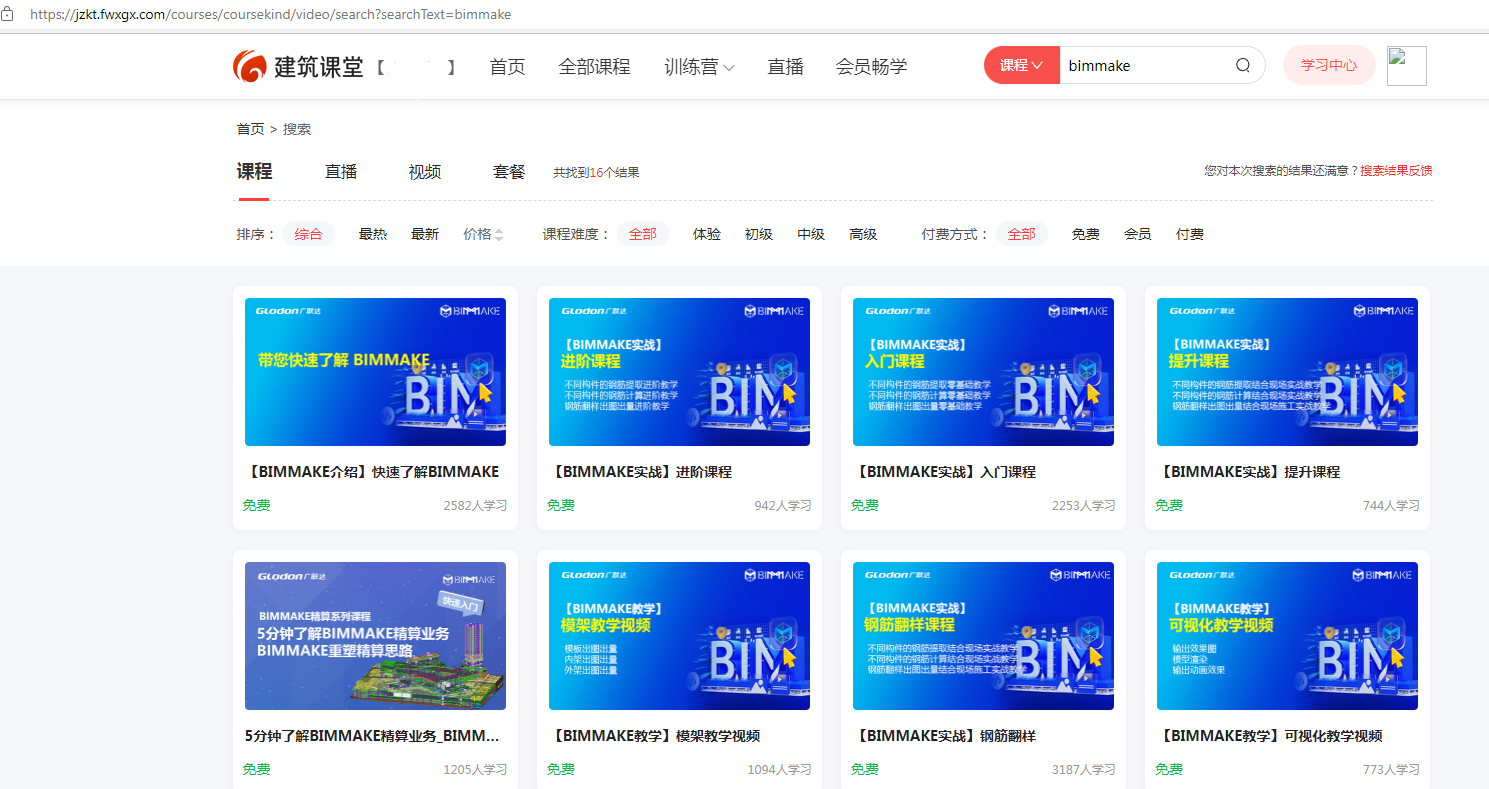
Task: Click the 建筑课堂 logo icon
Action: coord(250,67)
